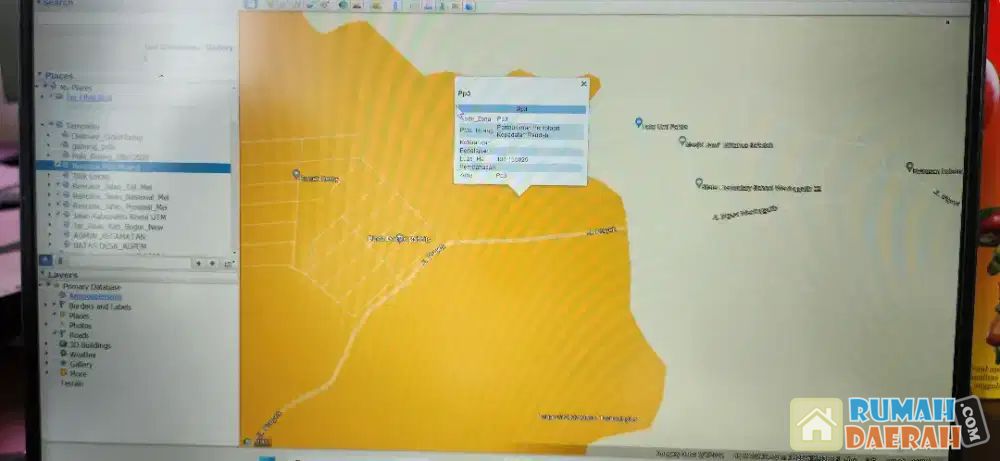Click the placemark pin in the dashed parcel
This screenshot has width=1000, height=461.
click(x=400, y=237)
